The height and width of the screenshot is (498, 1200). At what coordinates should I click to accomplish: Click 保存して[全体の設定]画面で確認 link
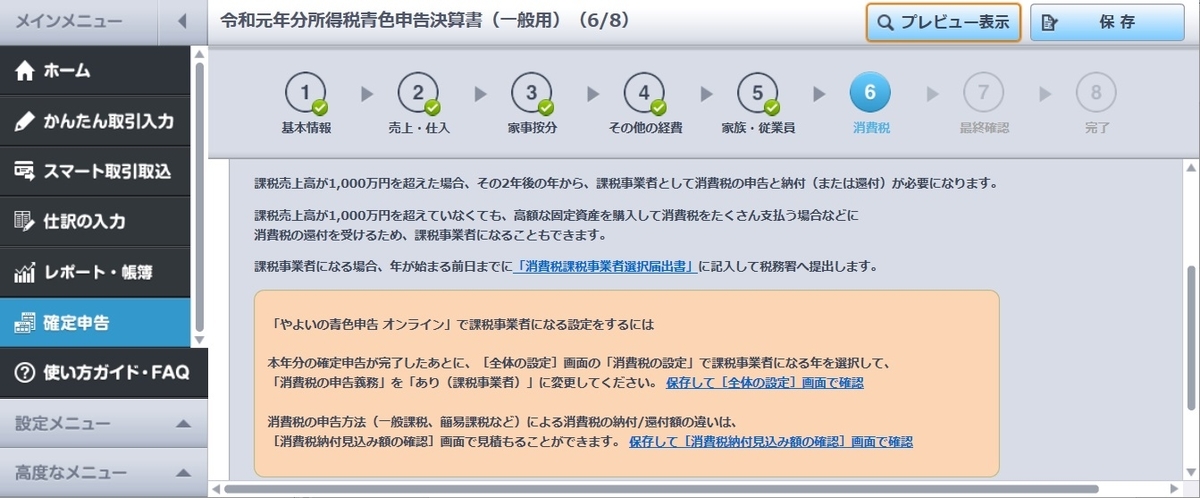coord(764,382)
